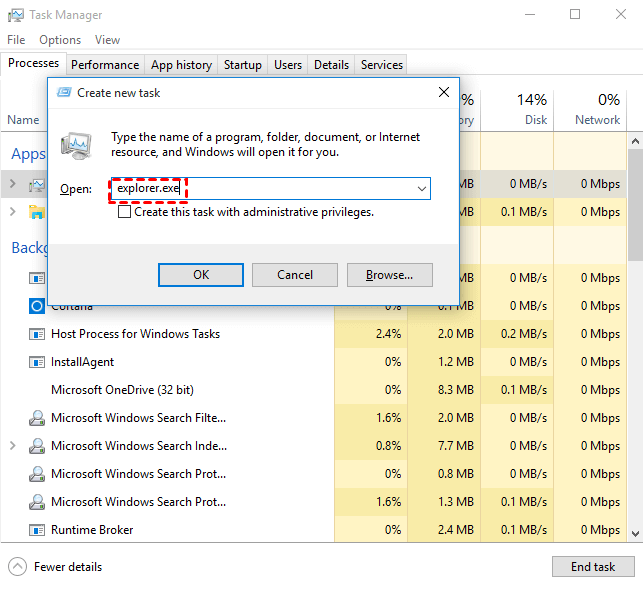Viewport: 643px width, 591px height.
Task: Click the Browse... button
Action: point(390,275)
